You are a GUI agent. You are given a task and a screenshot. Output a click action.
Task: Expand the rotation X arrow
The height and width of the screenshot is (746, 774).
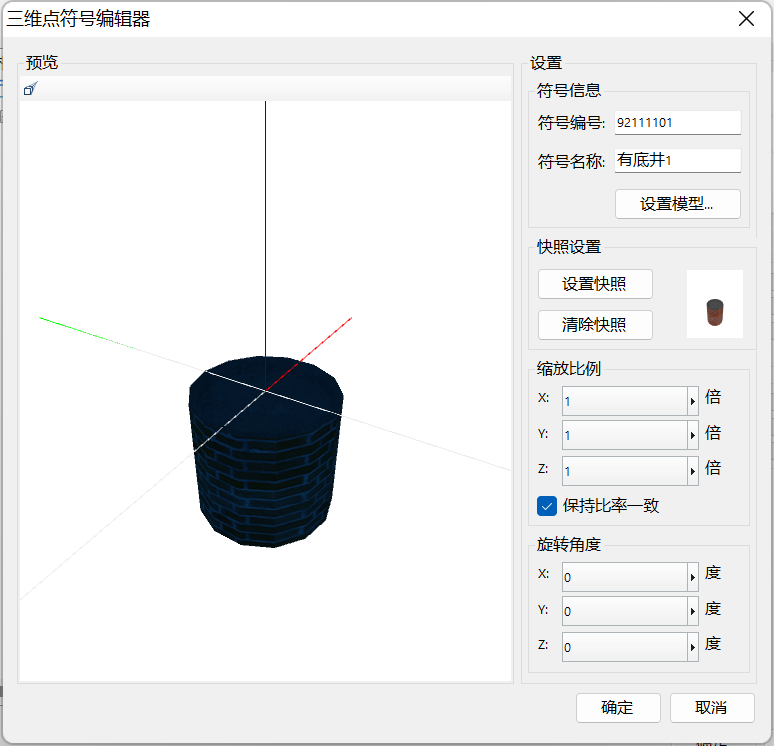(x=693, y=577)
